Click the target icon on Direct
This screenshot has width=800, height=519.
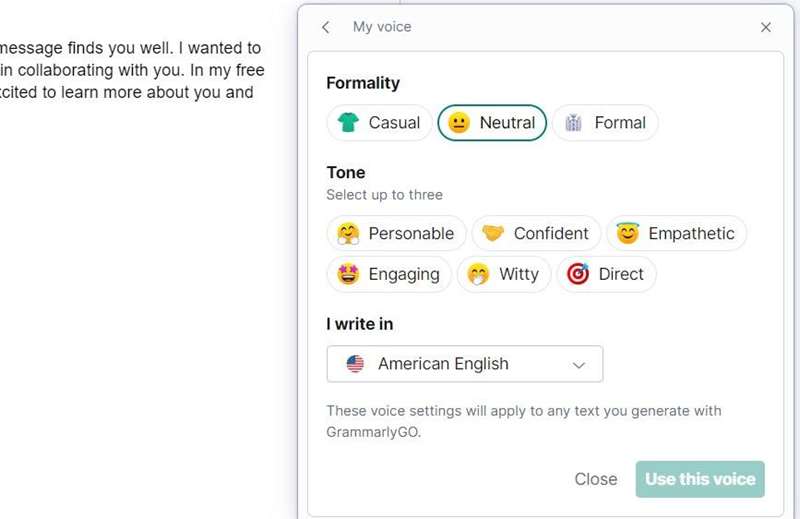[x=578, y=274]
